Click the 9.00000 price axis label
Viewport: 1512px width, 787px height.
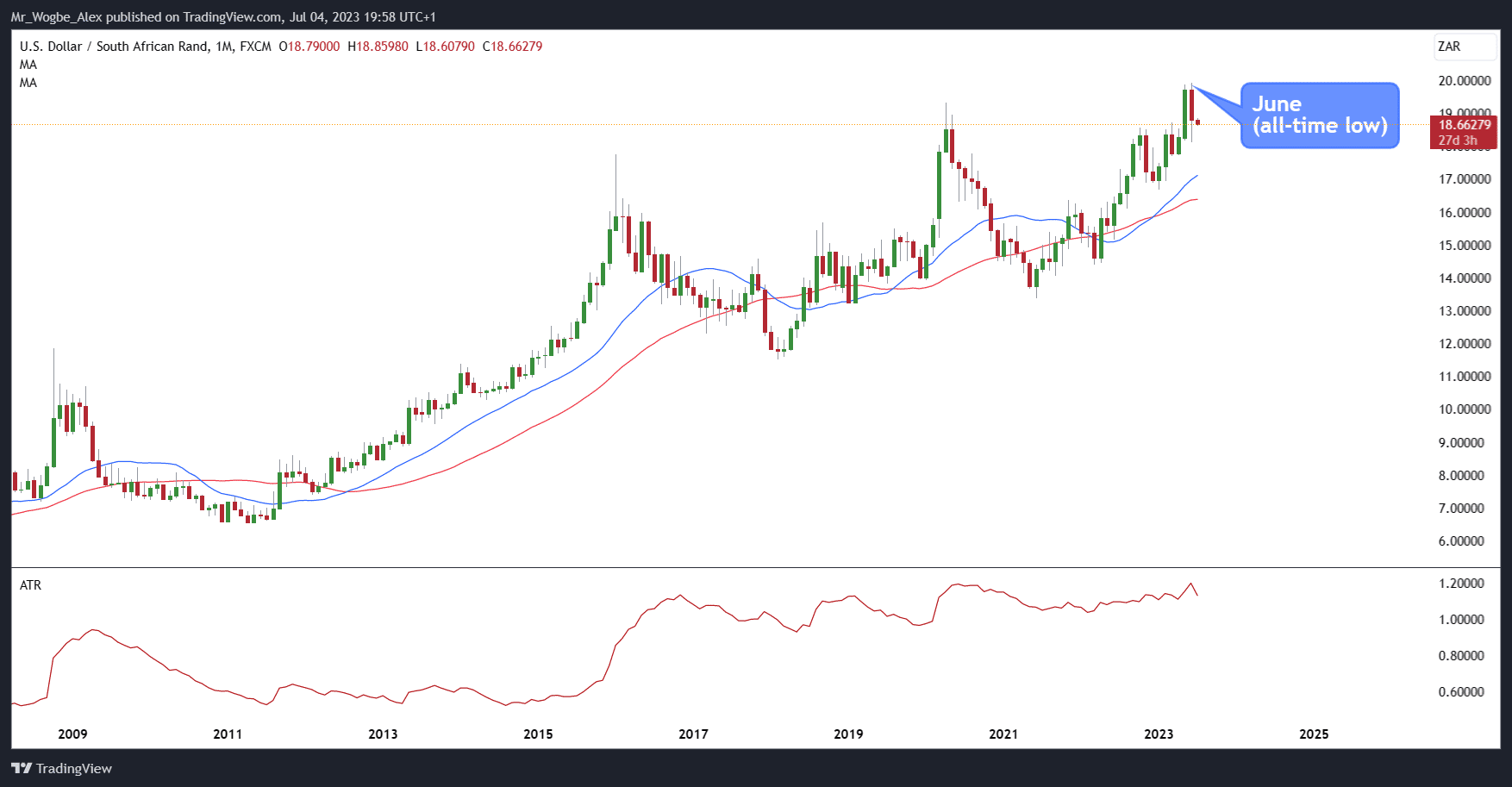pyautogui.click(x=1461, y=442)
